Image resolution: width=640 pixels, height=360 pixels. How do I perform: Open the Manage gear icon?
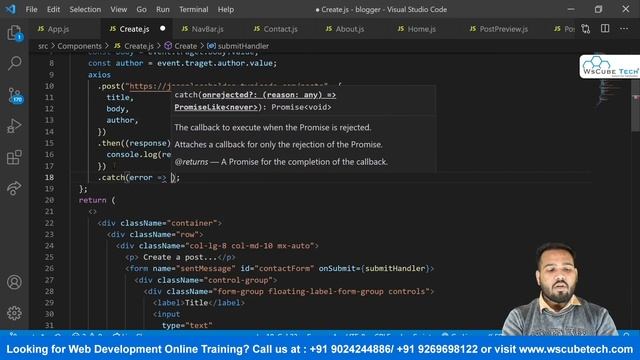(14, 313)
